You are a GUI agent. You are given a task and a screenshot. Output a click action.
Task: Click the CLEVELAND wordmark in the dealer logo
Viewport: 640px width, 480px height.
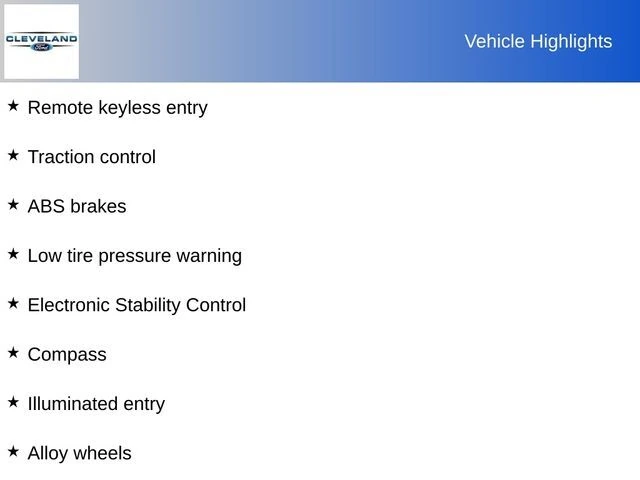(41, 39)
